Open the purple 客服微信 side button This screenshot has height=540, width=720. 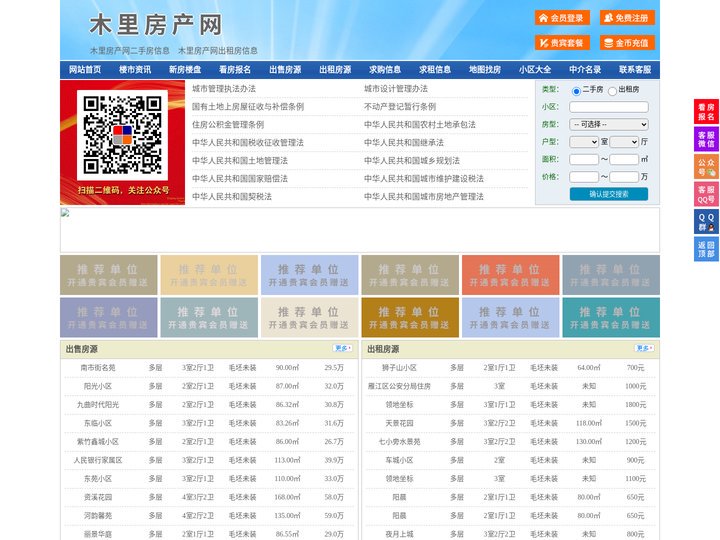coord(706,139)
